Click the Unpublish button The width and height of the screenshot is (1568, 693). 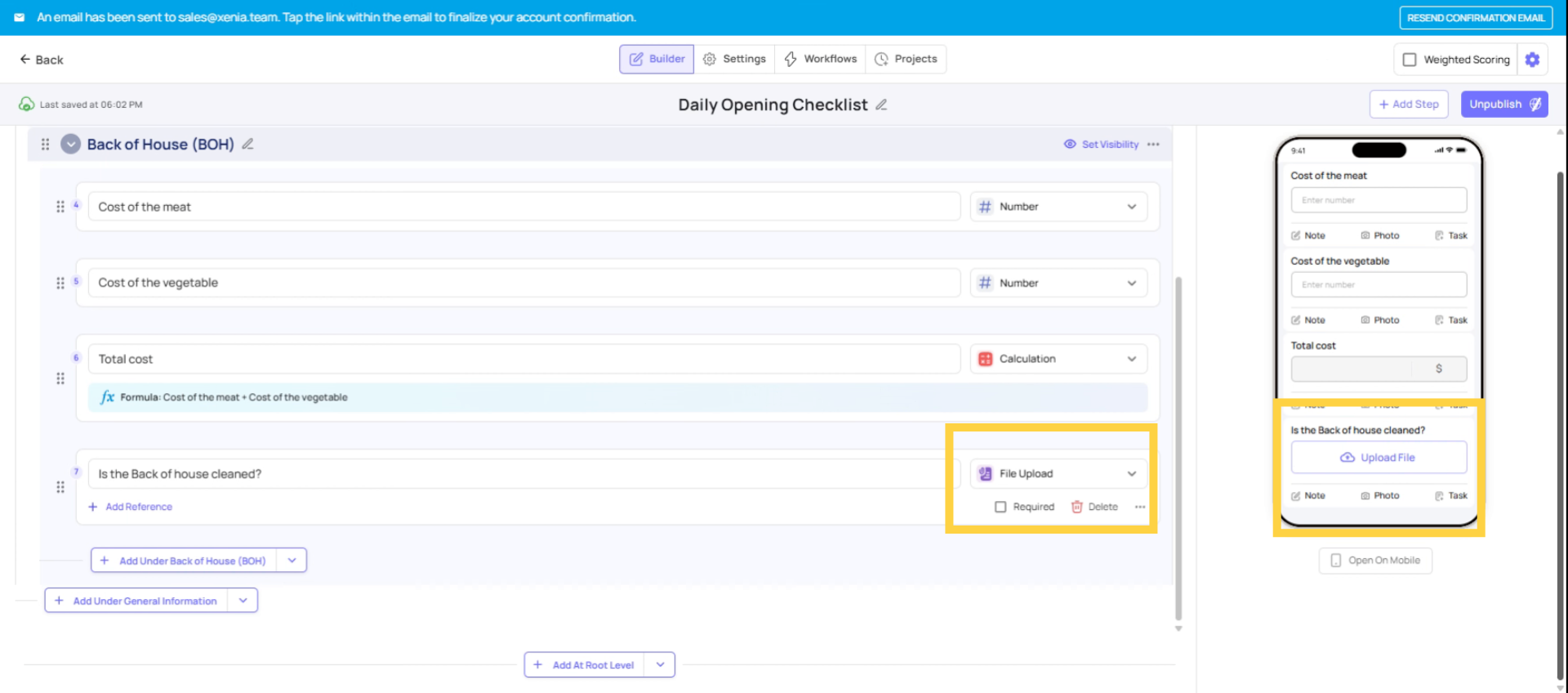[x=1503, y=105]
